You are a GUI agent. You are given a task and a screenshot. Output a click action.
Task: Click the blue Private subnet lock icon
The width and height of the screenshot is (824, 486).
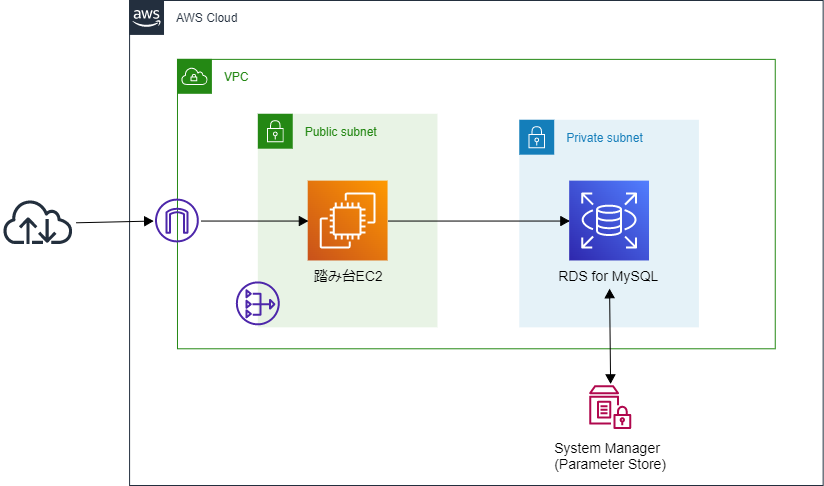pos(536,137)
